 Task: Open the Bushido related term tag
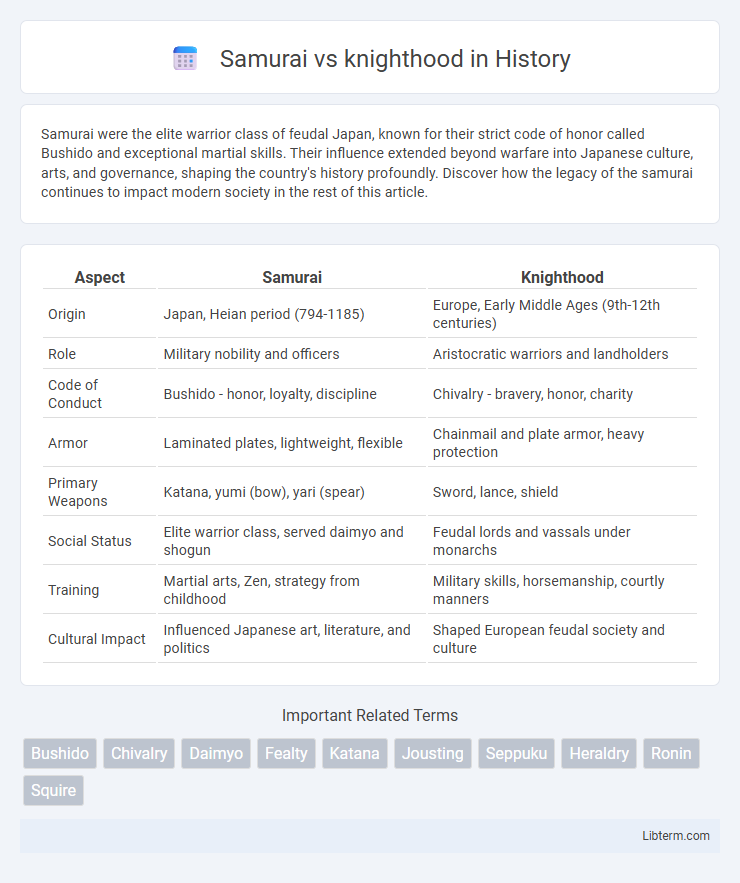tap(60, 753)
